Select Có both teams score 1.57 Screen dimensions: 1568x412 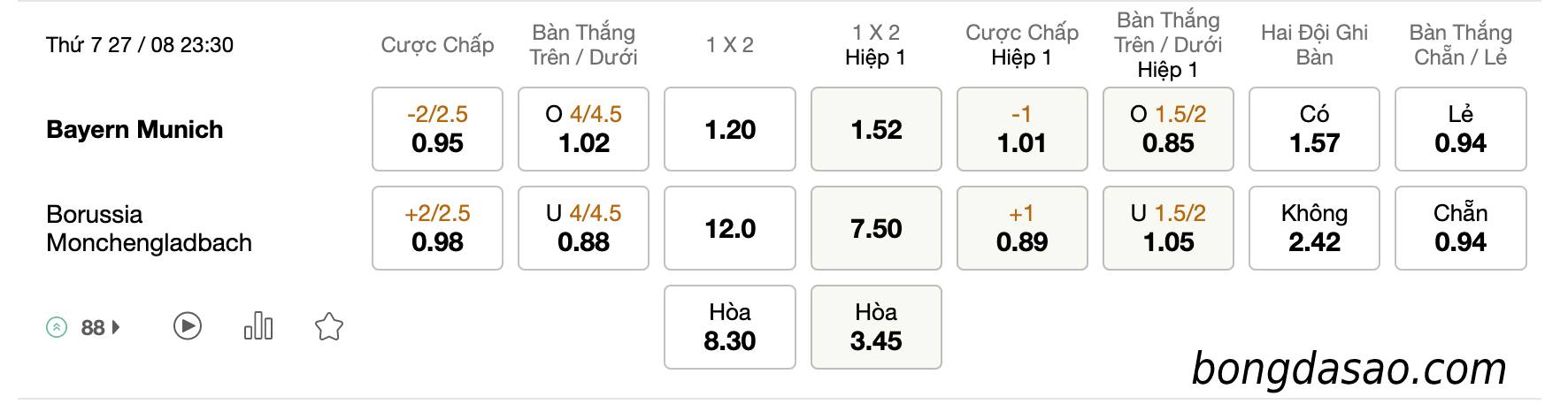1314,129
